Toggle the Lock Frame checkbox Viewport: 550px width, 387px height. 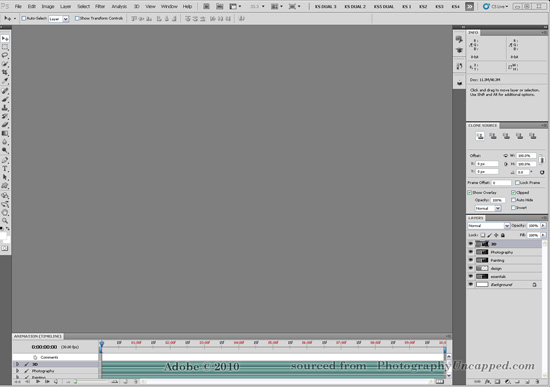(x=517, y=182)
